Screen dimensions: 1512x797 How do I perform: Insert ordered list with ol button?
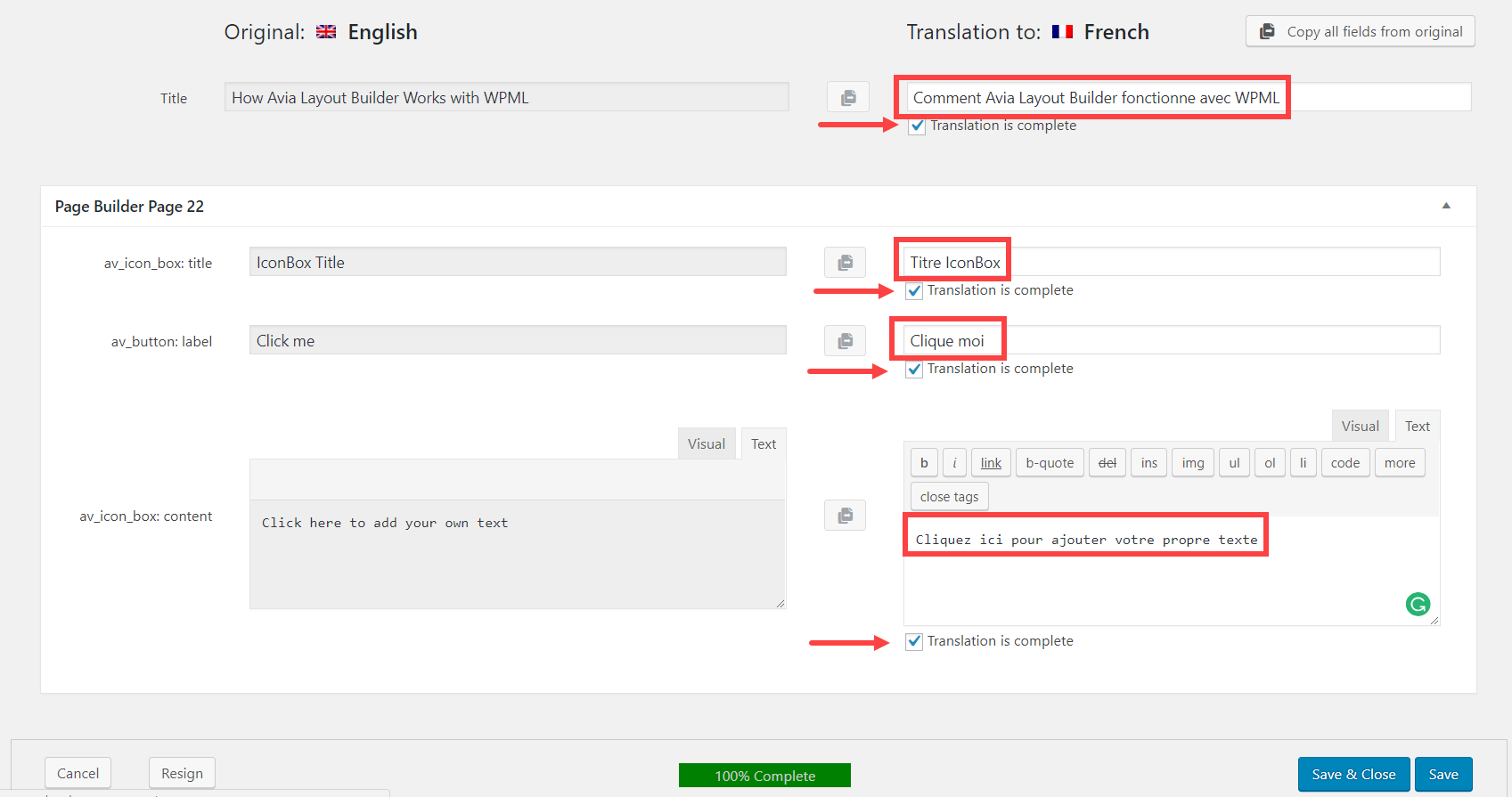1270,462
